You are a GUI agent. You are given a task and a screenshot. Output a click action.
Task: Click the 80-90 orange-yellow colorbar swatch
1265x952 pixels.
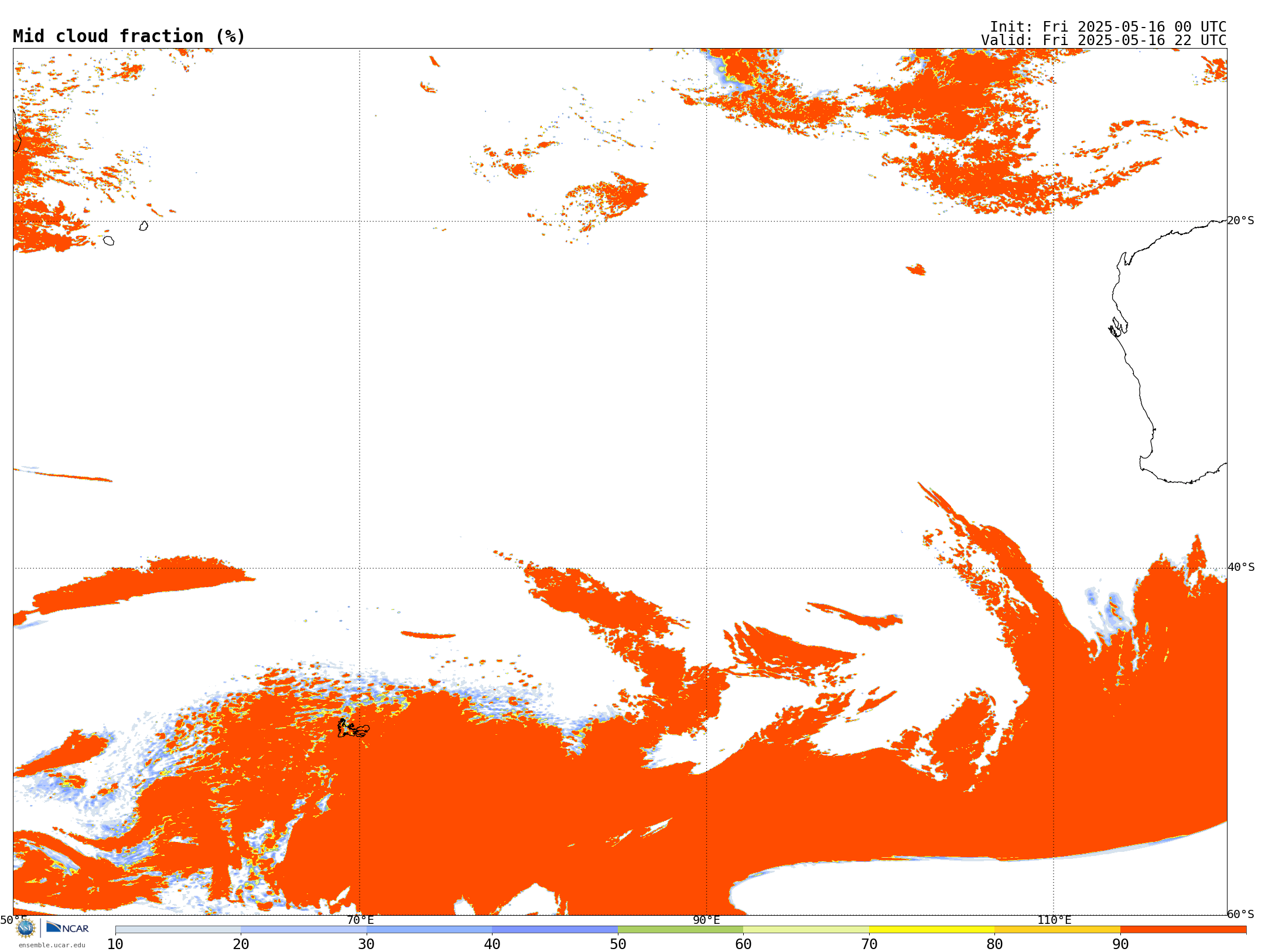click(x=1057, y=930)
